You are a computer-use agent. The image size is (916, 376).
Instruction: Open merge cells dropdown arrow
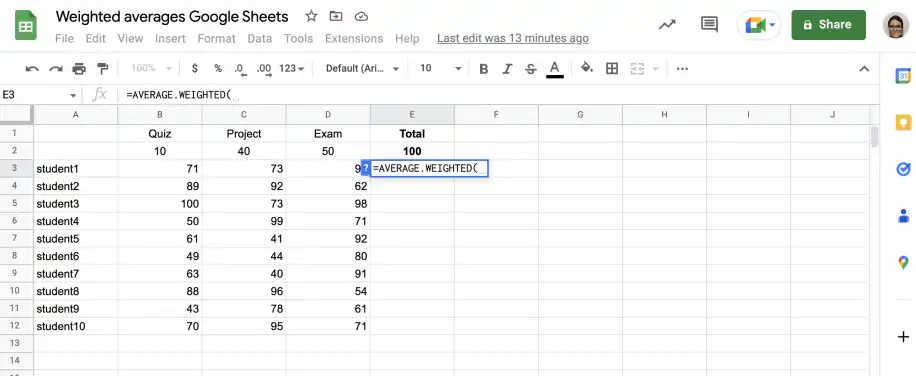[x=655, y=69]
